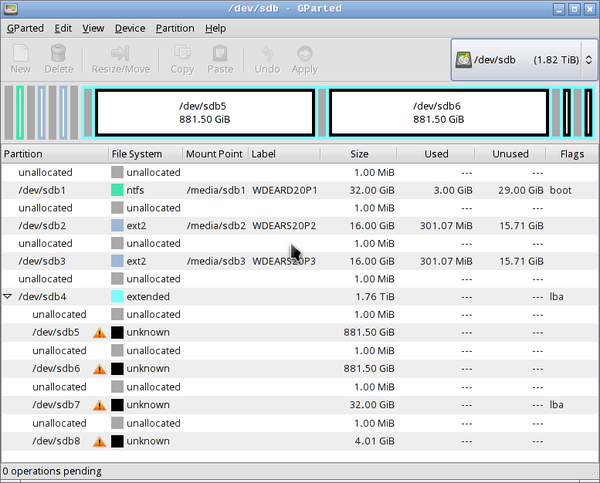Click the 32.00 GiB size of /dev/sdb7
The width and height of the screenshot is (600, 483).
[372, 405]
